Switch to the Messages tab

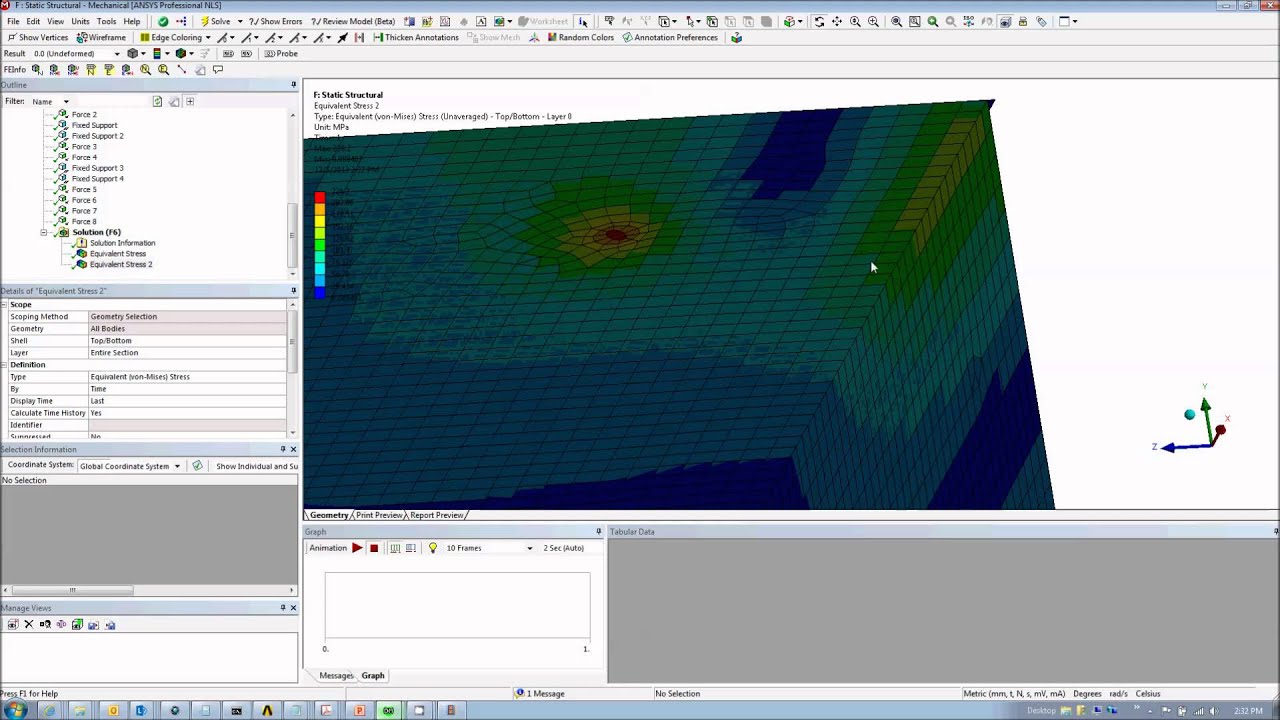pos(336,676)
